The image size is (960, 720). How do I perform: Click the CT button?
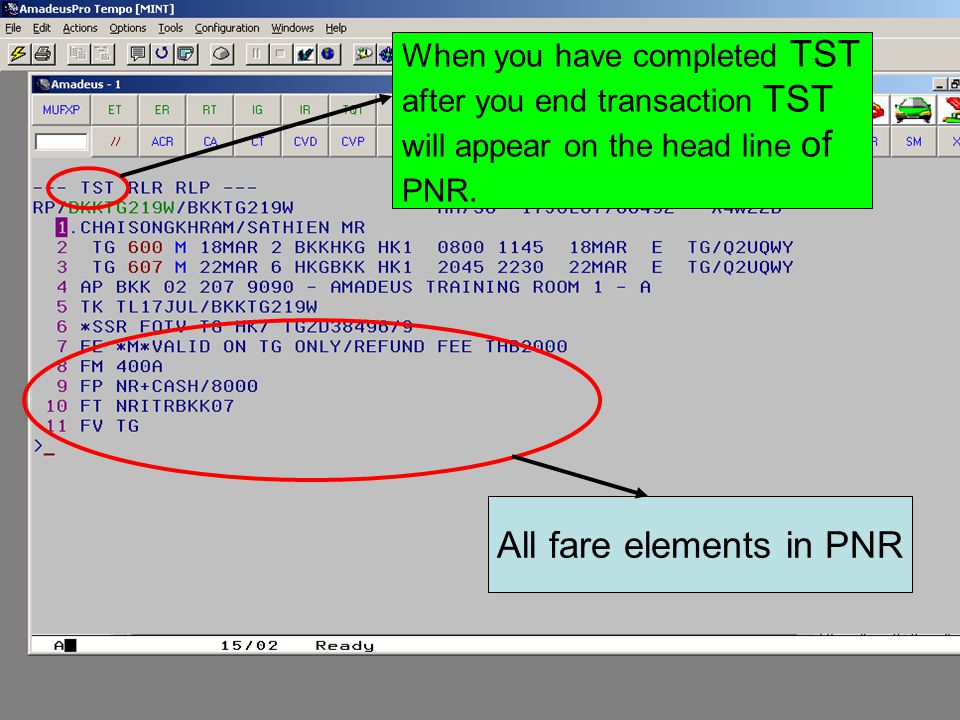257,142
